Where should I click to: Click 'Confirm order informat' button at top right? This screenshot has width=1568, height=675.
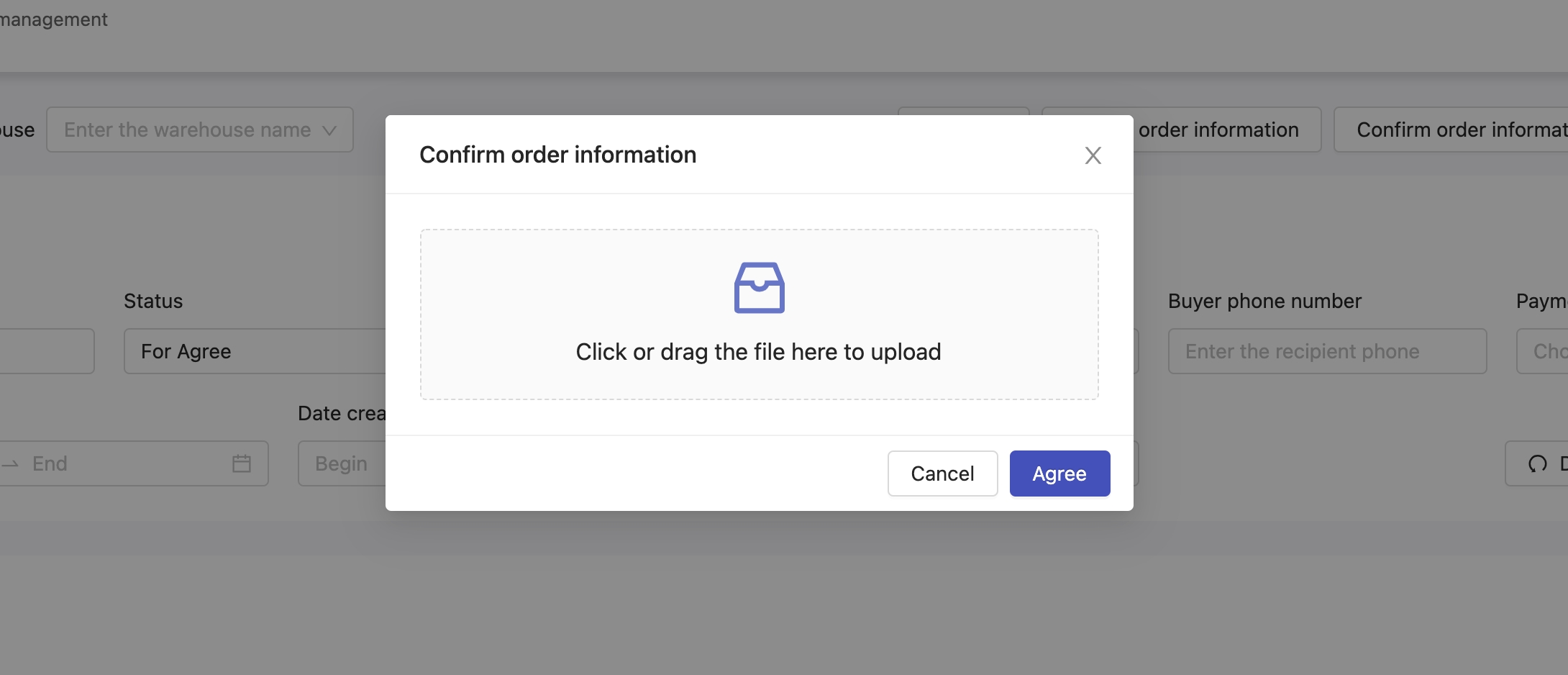1453,130
